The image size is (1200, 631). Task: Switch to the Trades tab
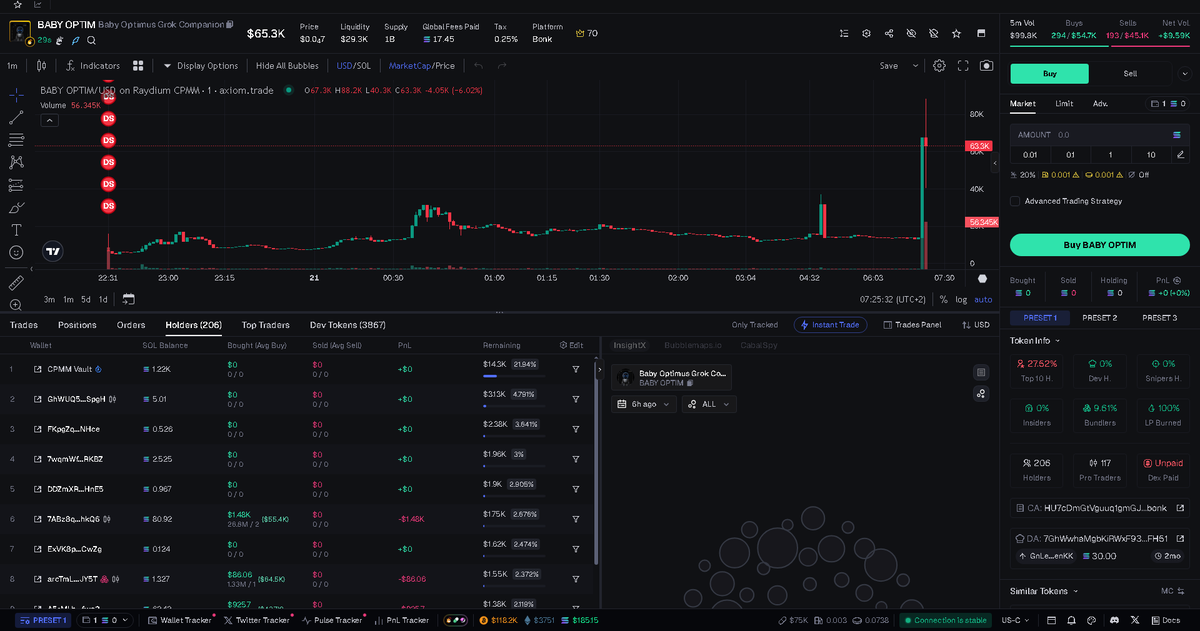pos(24,325)
